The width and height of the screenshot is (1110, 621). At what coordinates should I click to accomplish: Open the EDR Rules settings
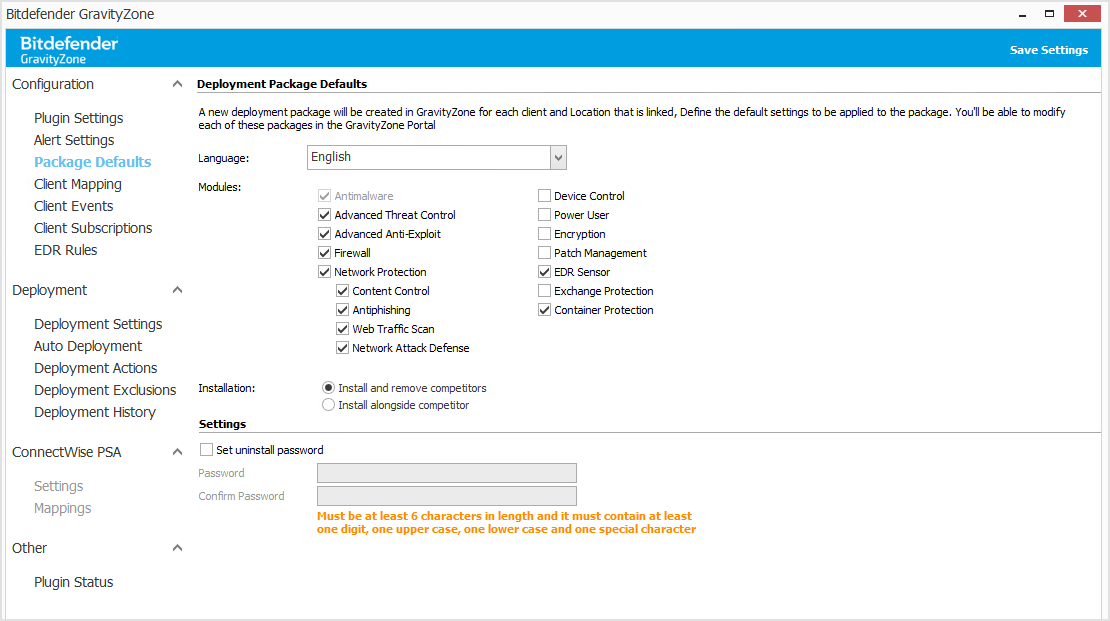(65, 249)
